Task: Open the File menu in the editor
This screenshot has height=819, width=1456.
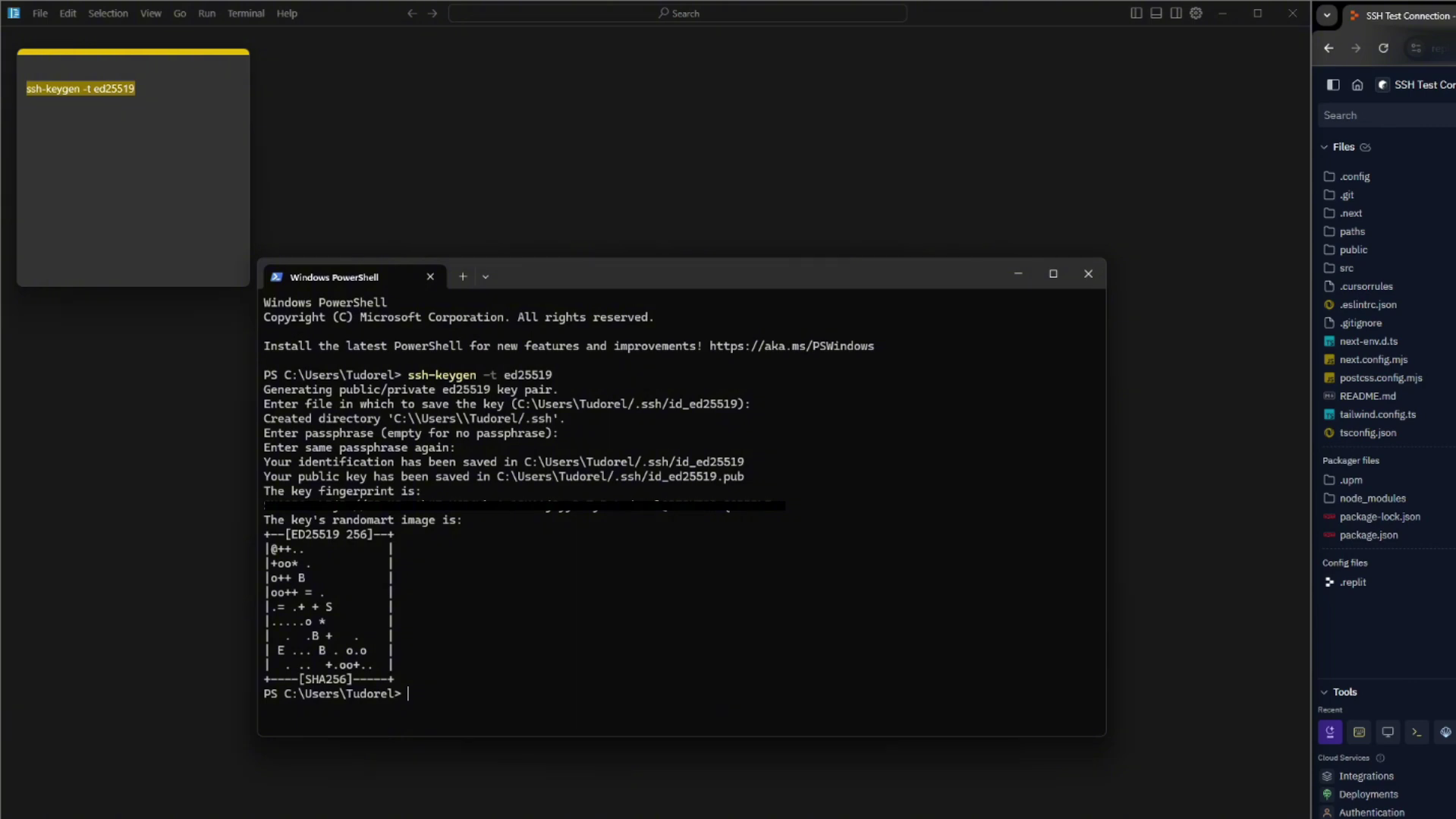Action: point(39,13)
